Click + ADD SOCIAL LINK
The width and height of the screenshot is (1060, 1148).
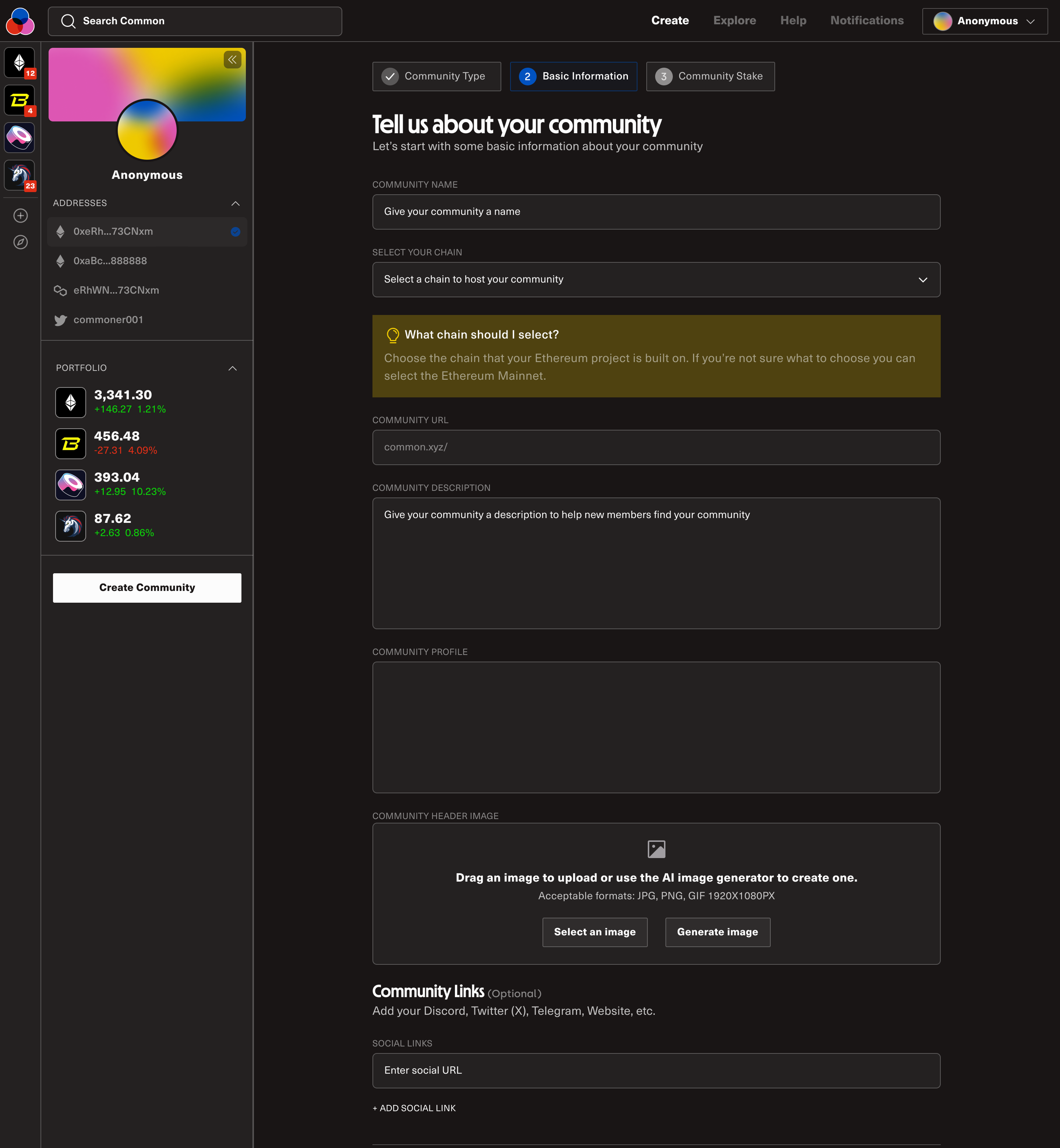click(414, 1108)
